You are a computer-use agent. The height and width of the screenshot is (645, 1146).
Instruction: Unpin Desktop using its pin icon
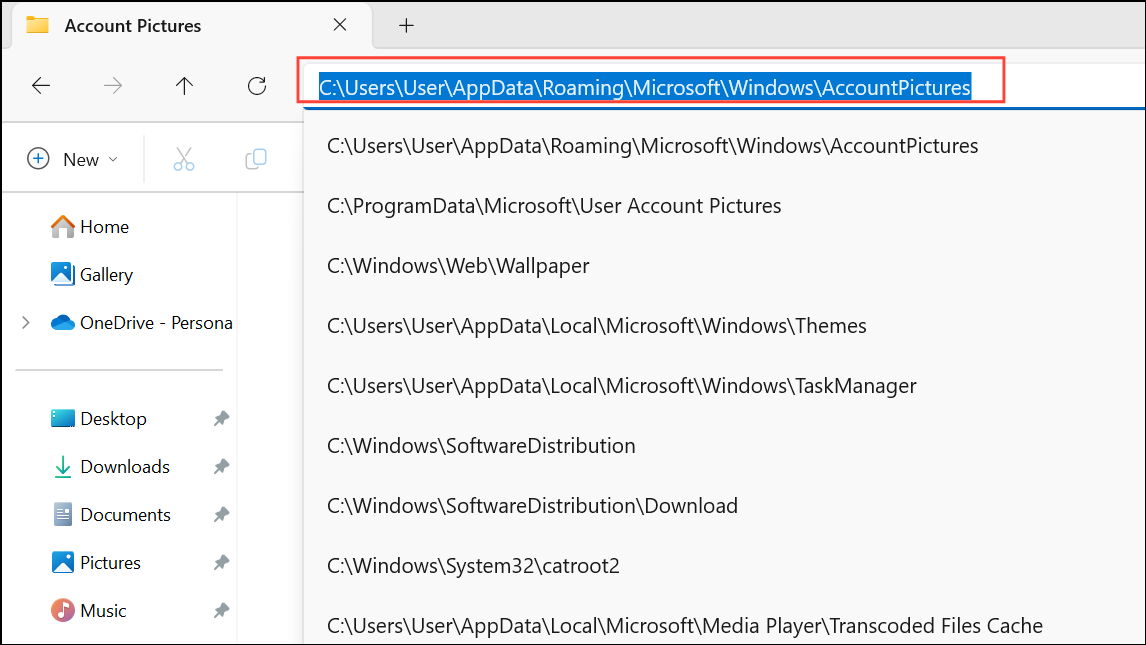[x=221, y=419]
